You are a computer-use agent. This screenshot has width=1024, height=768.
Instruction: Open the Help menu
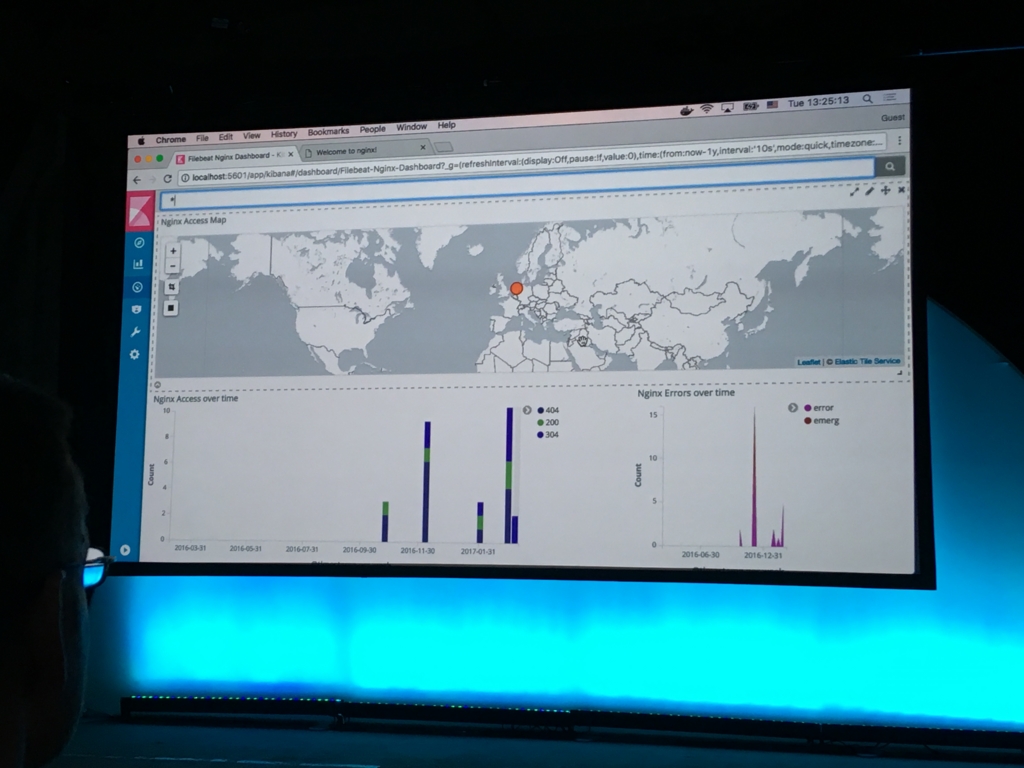tap(447, 125)
